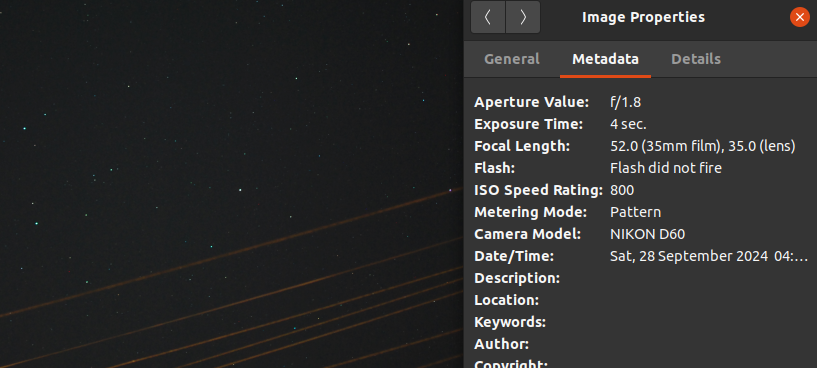This screenshot has height=368, width=817.
Task: Select the ISO Speed Rating label
Action: coord(538,190)
